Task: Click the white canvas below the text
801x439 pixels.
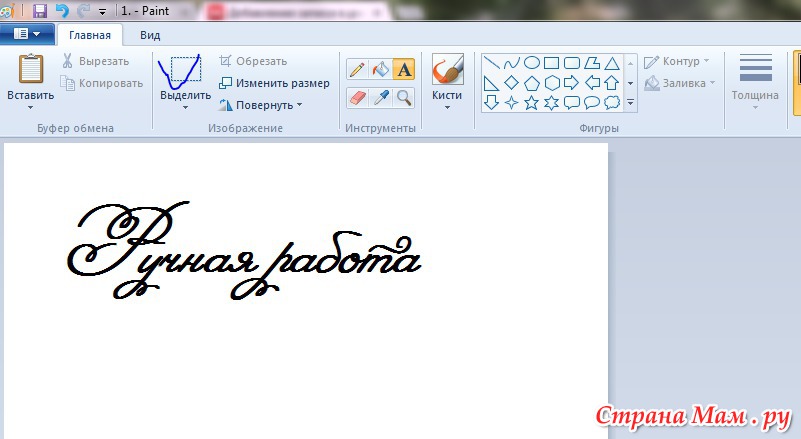Action: coord(300,370)
